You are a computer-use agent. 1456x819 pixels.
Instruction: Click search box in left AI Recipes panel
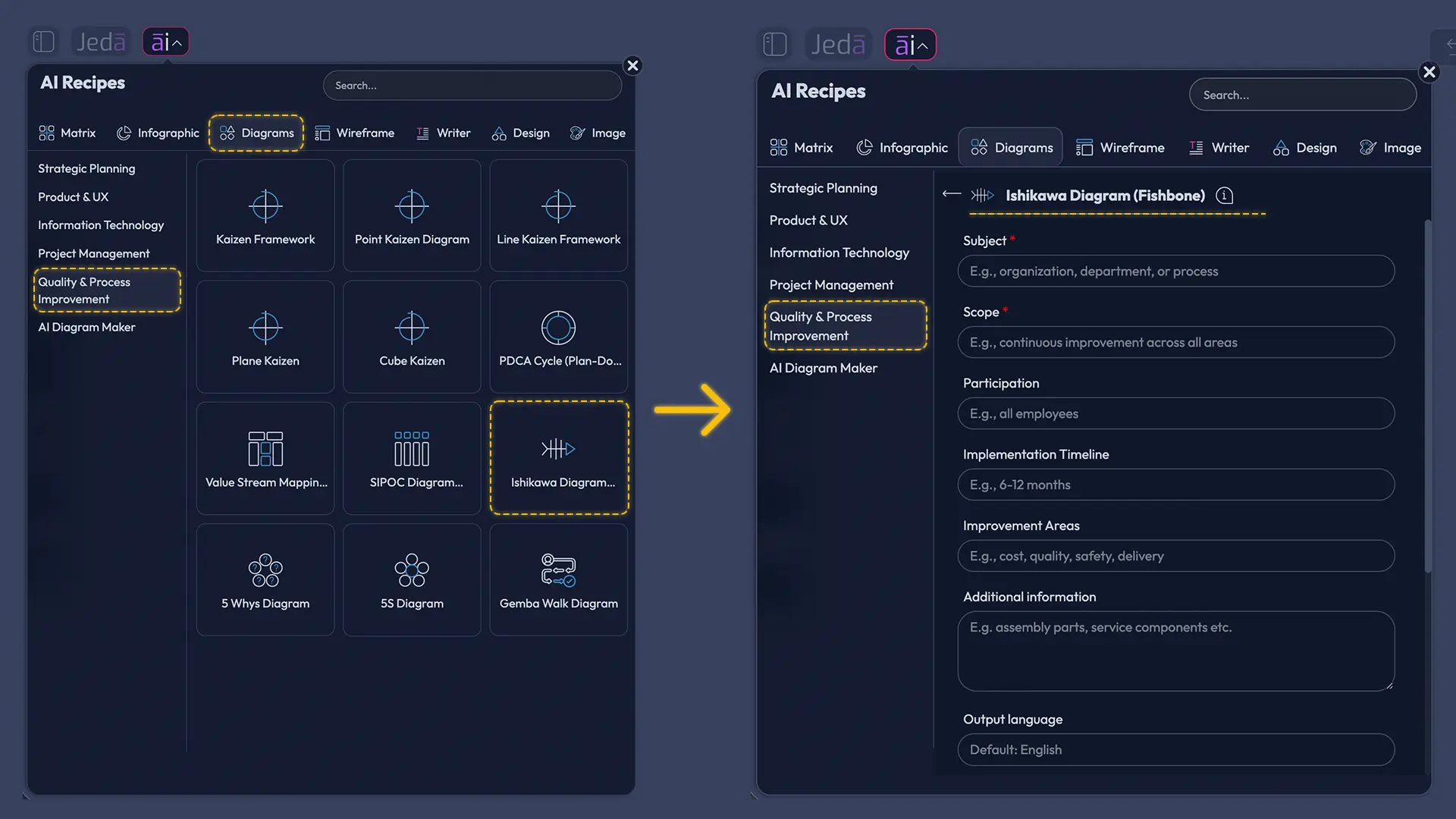point(472,86)
